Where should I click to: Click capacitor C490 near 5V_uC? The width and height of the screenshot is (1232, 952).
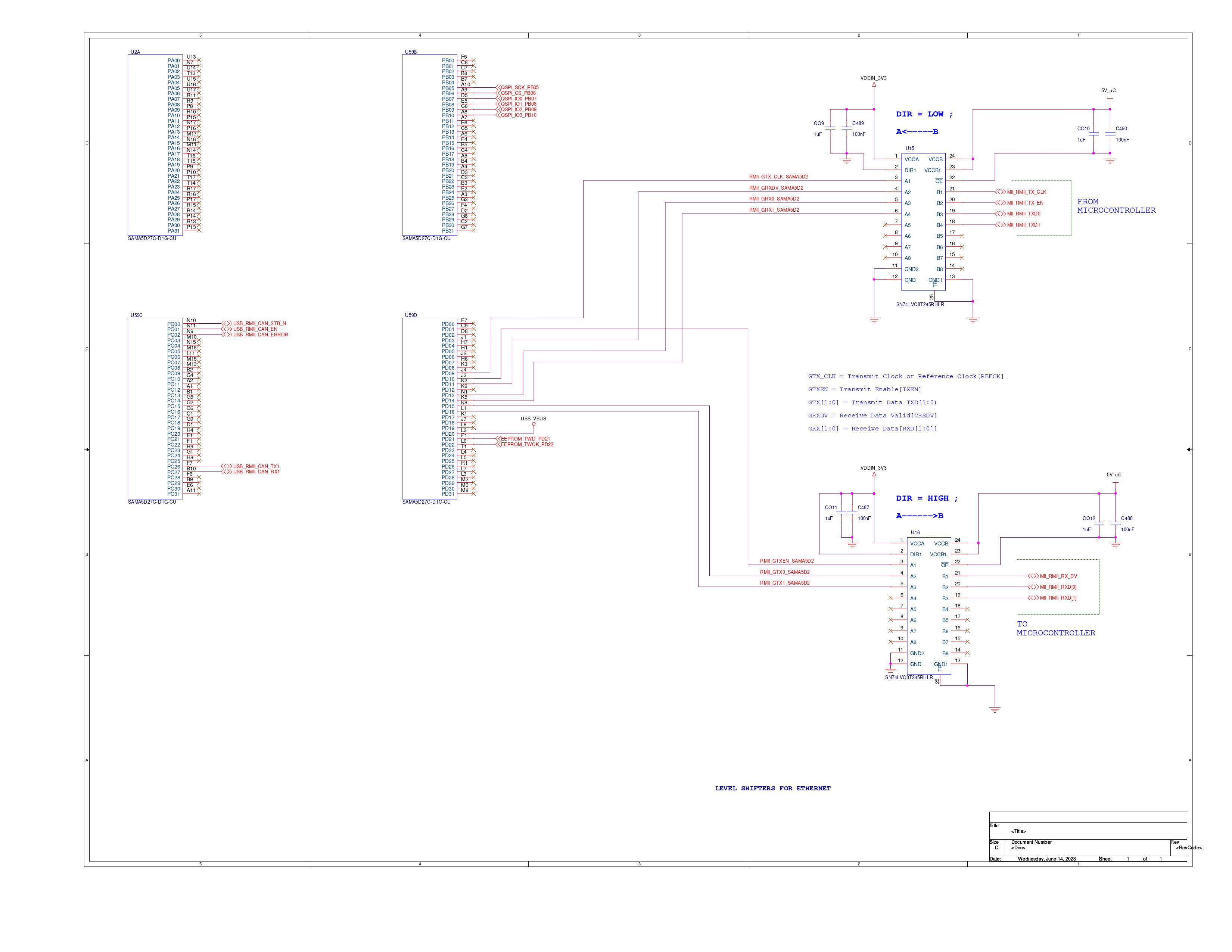[1110, 134]
